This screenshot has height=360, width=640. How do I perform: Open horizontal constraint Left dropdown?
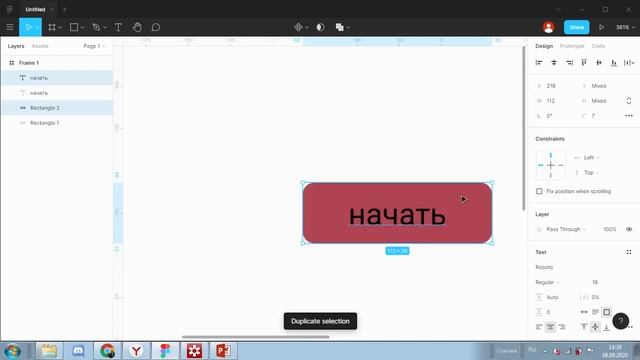coord(592,158)
